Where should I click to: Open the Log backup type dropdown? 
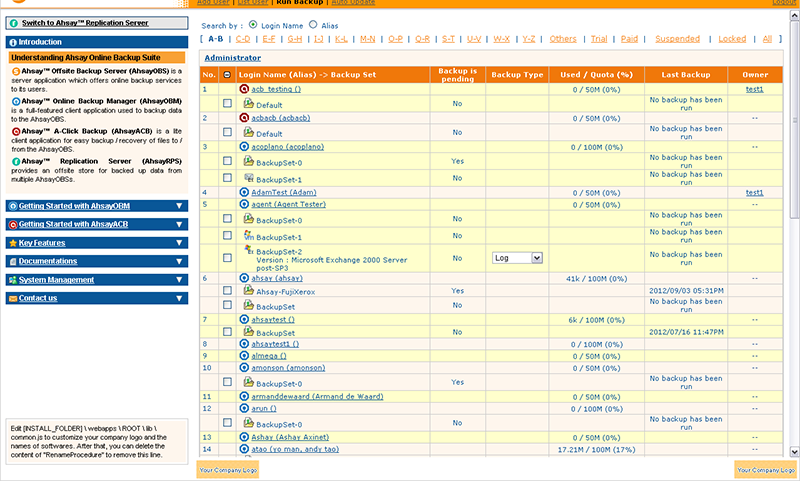pyautogui.click(x=517, y=258)
